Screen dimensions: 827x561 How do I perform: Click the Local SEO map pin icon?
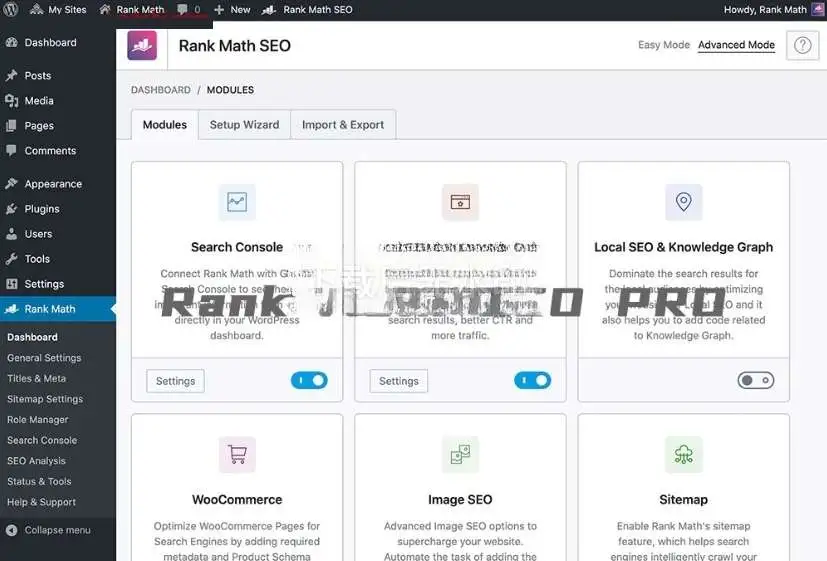[683, 202]
